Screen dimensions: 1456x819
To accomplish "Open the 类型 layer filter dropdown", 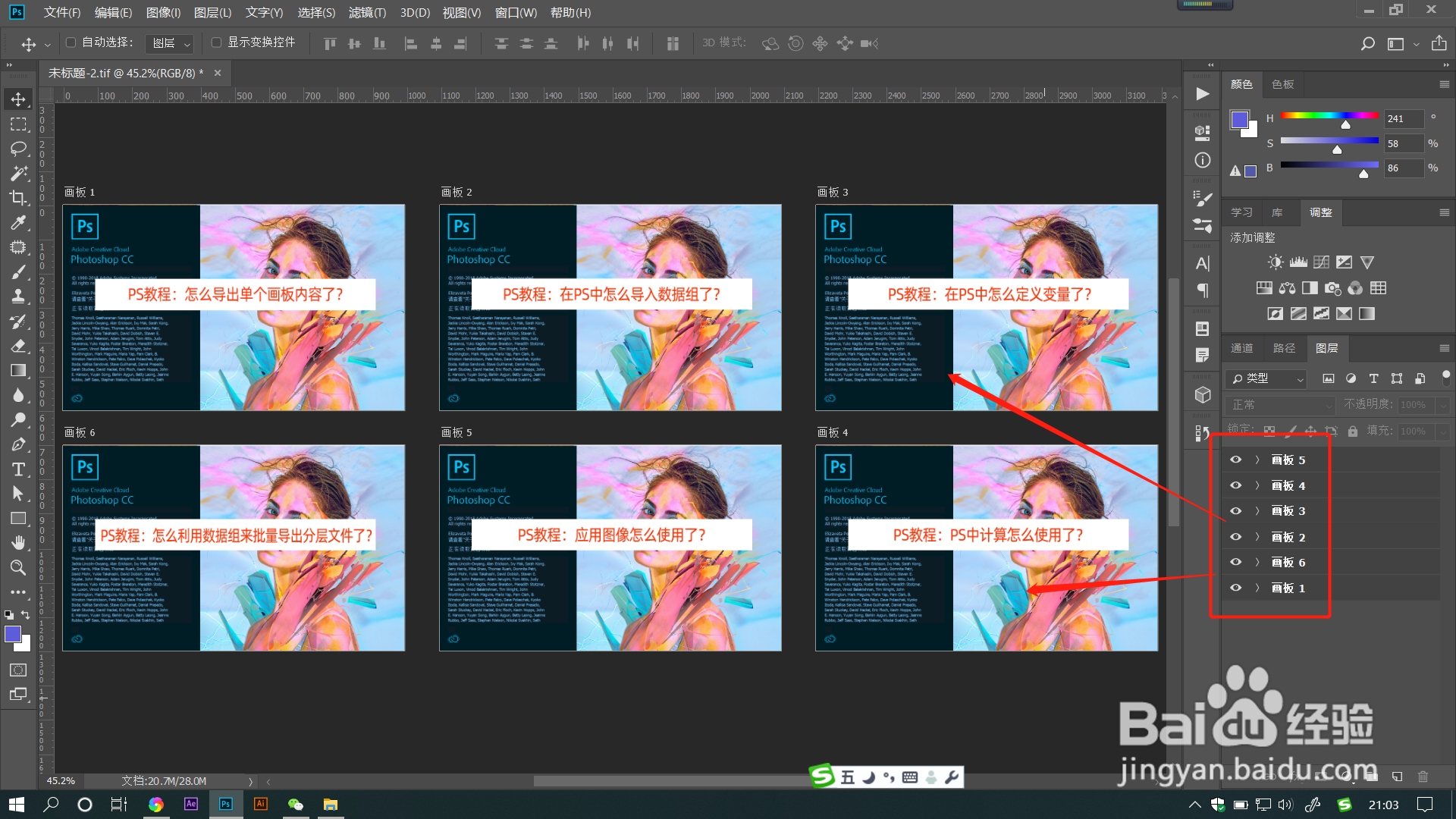I will tap(1266, 378).
